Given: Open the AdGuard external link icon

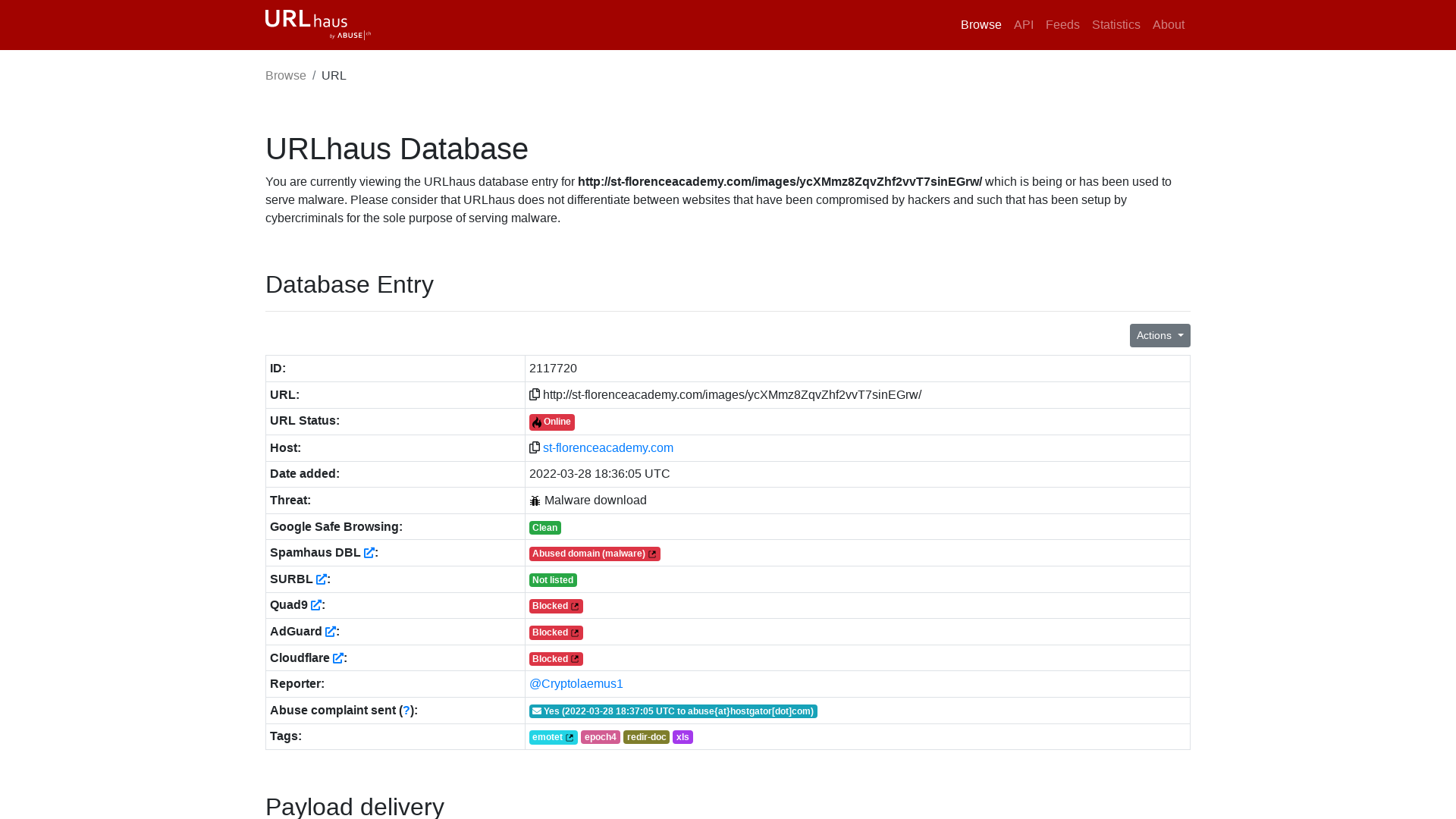Looking at the screenshot, I should click(x=331, y=632).
